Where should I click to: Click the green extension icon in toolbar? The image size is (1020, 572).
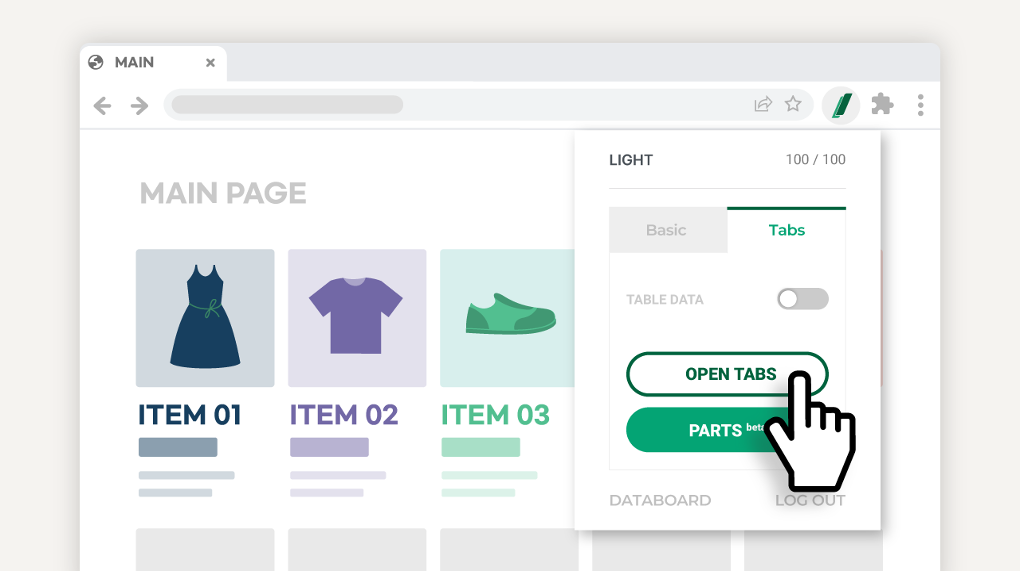click(841, 105)
